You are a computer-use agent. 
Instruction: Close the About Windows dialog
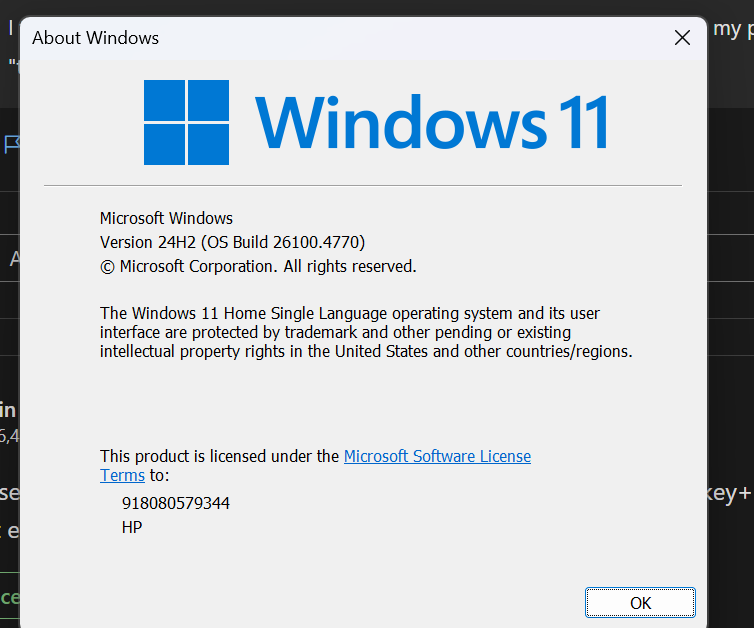682,38
